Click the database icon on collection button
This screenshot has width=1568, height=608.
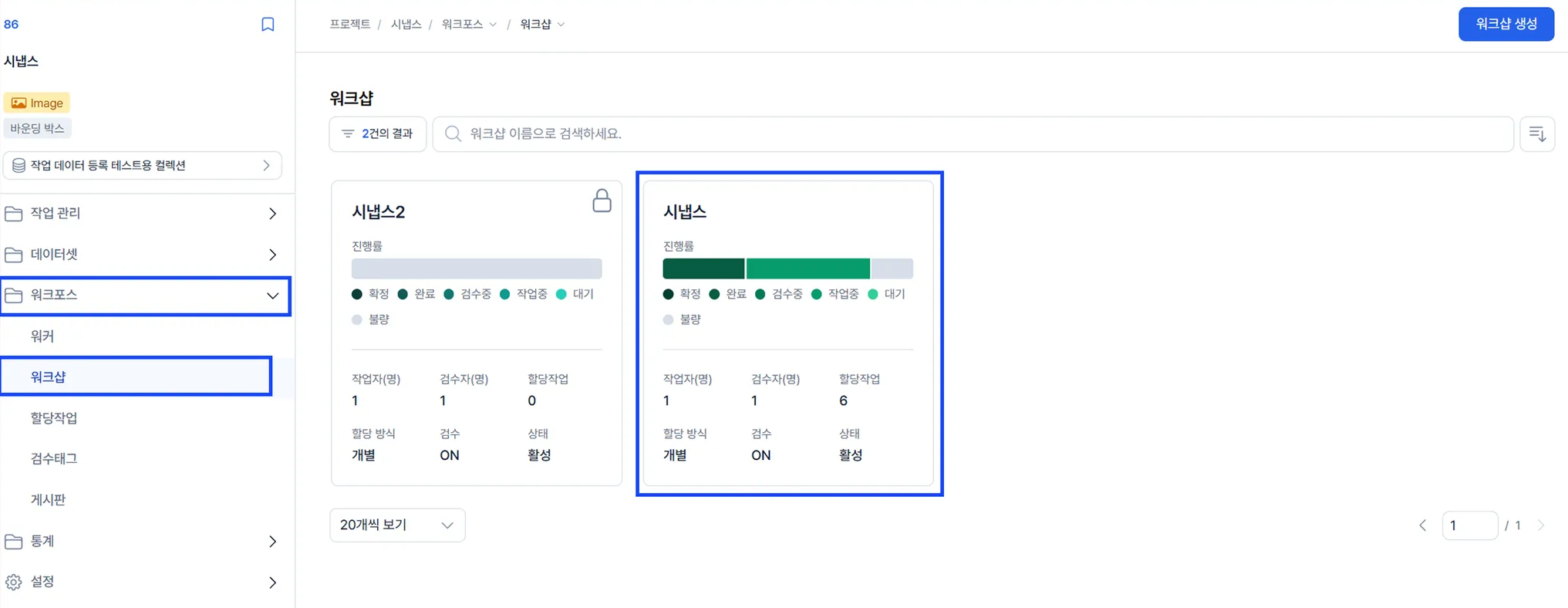pos(19,166)
